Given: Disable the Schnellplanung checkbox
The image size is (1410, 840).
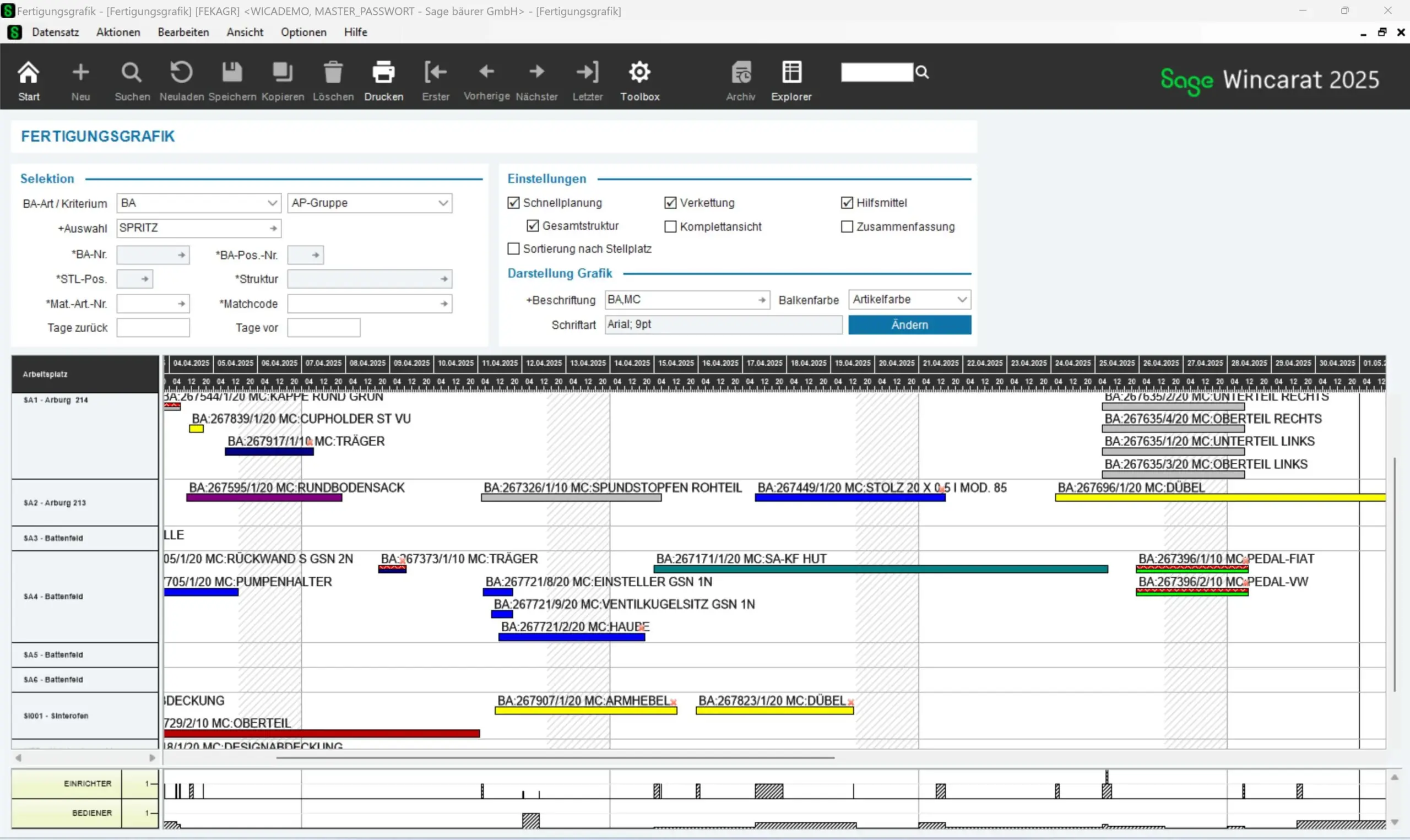Looking at the screenshot, I should (513, 203).
